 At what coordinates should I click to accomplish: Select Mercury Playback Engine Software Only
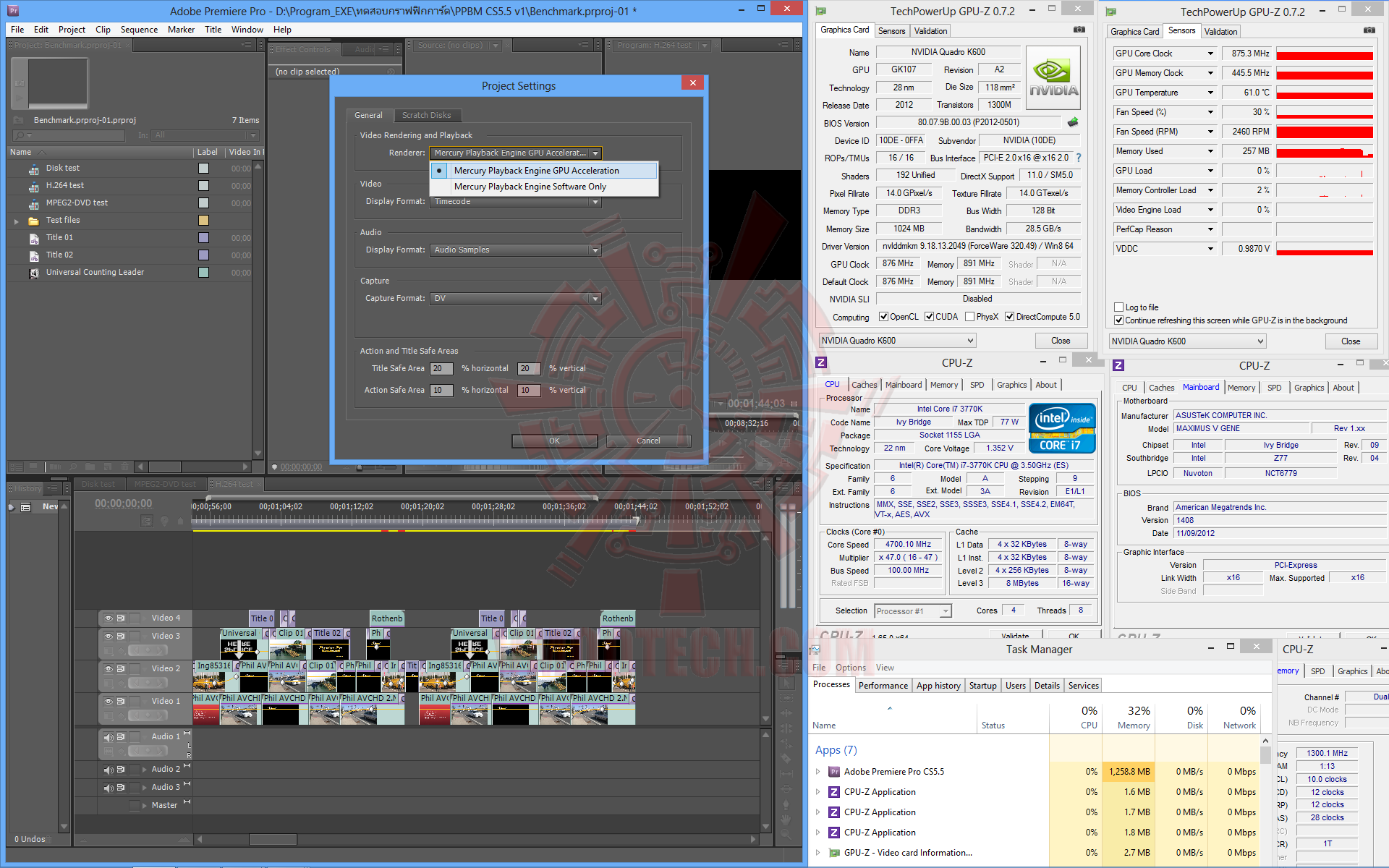click(530, 187)
